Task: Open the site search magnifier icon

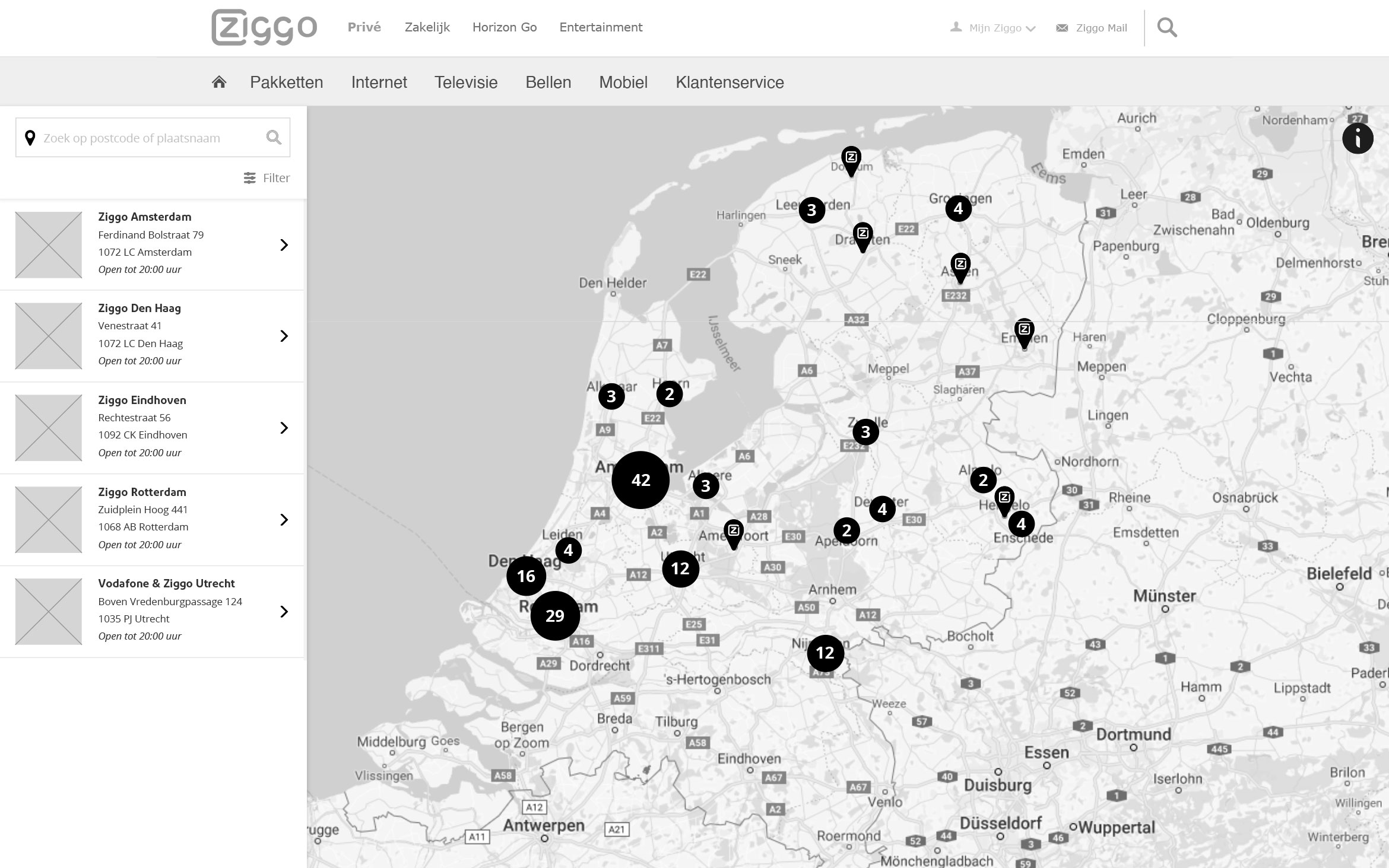Action: pyautogui.click(x=1166, y=27)
